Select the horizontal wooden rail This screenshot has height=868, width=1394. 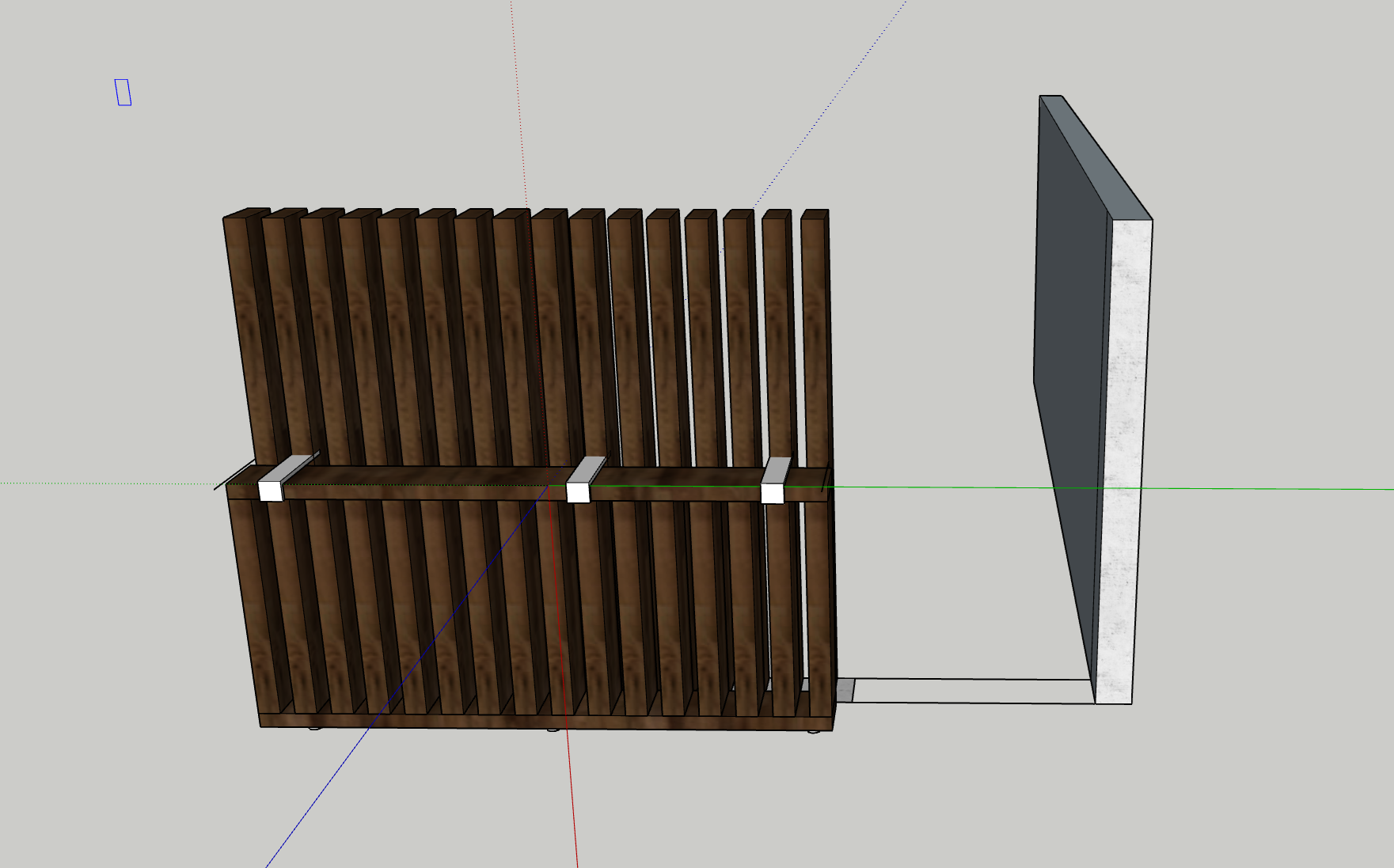(427, 483)
